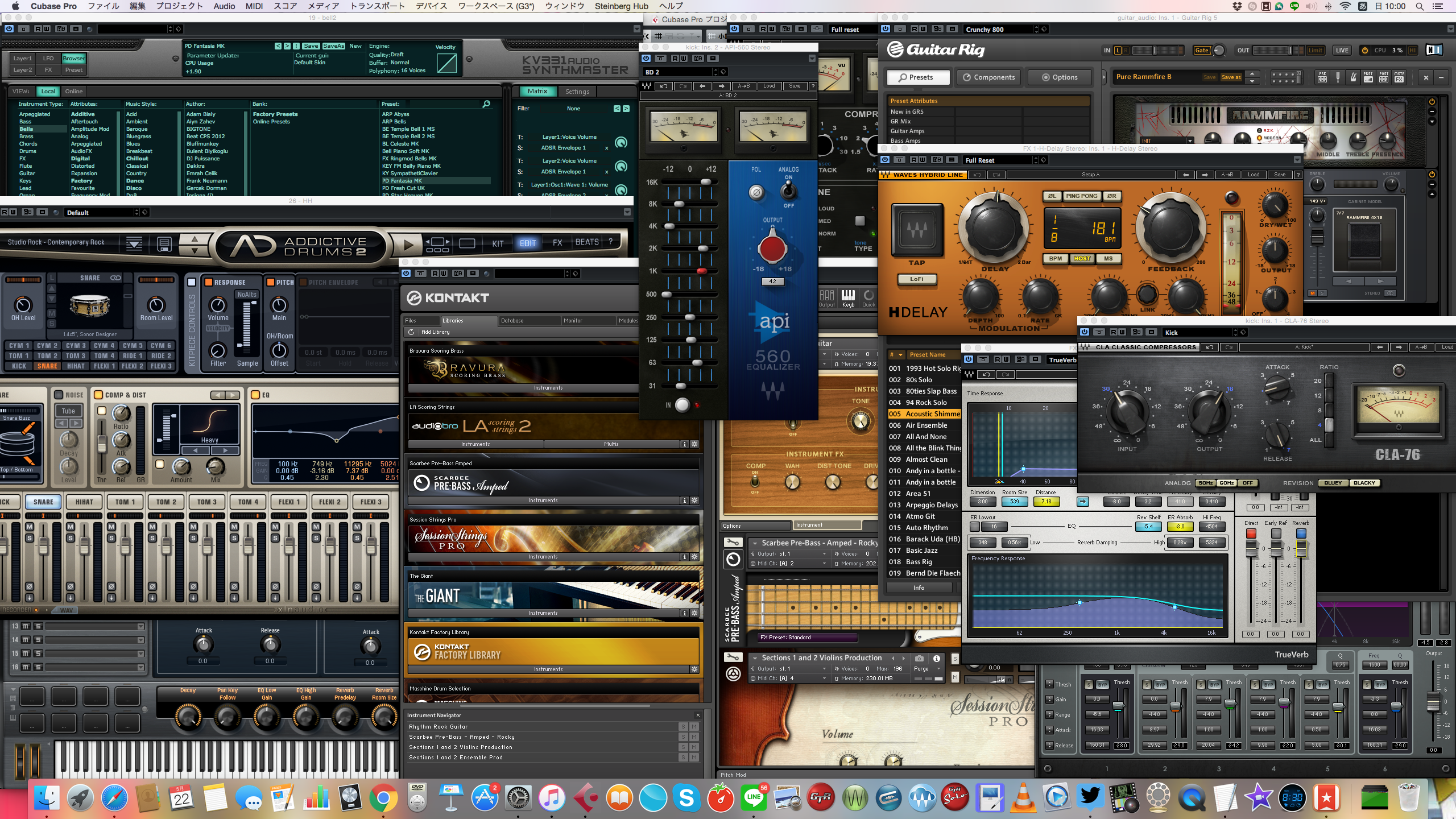This screenshot has height=819, width=1456.
Task: Open Guitar Rig Components tab
Action: point(988,77)
